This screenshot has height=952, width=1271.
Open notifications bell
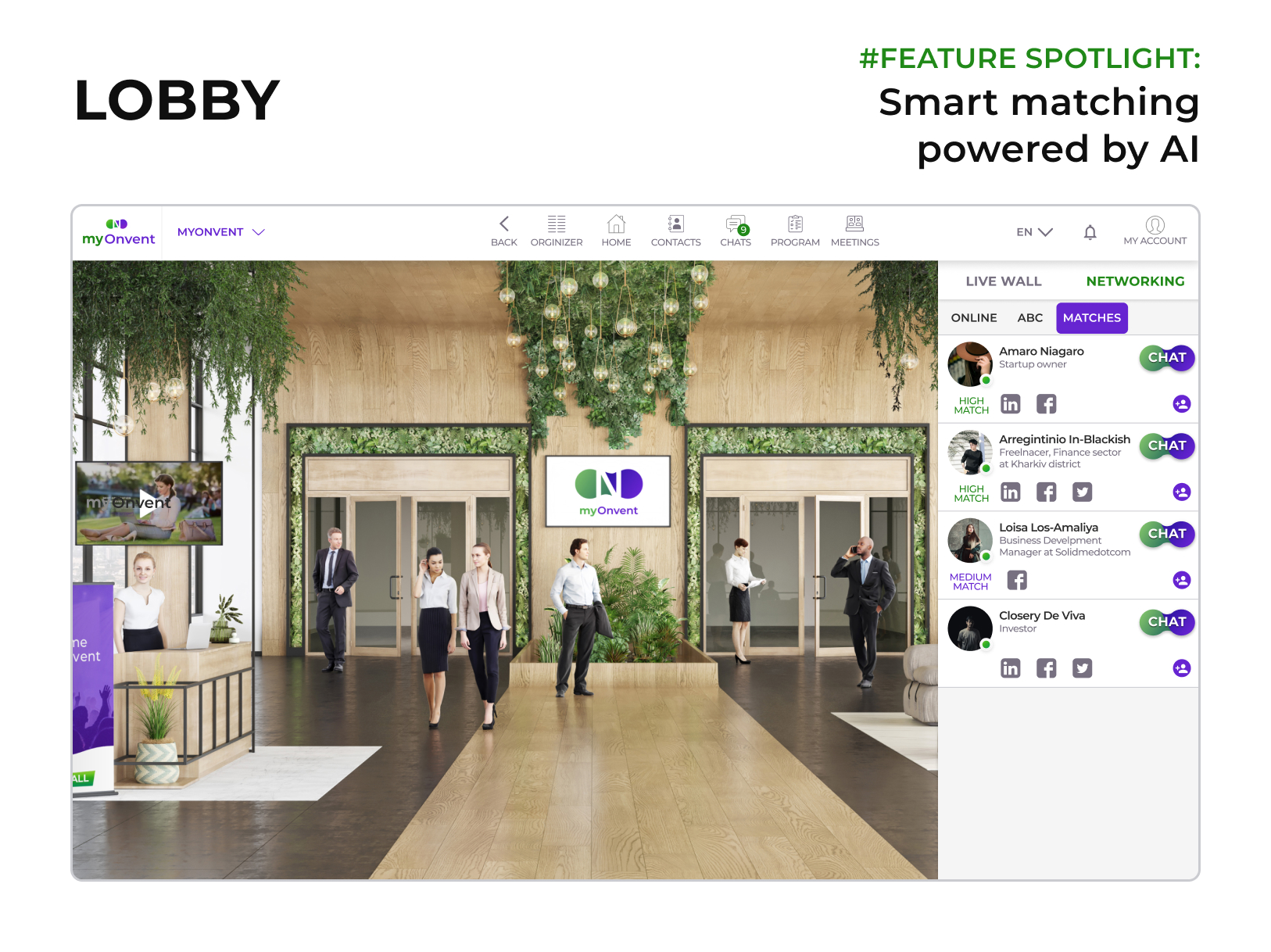[1090, 232]
